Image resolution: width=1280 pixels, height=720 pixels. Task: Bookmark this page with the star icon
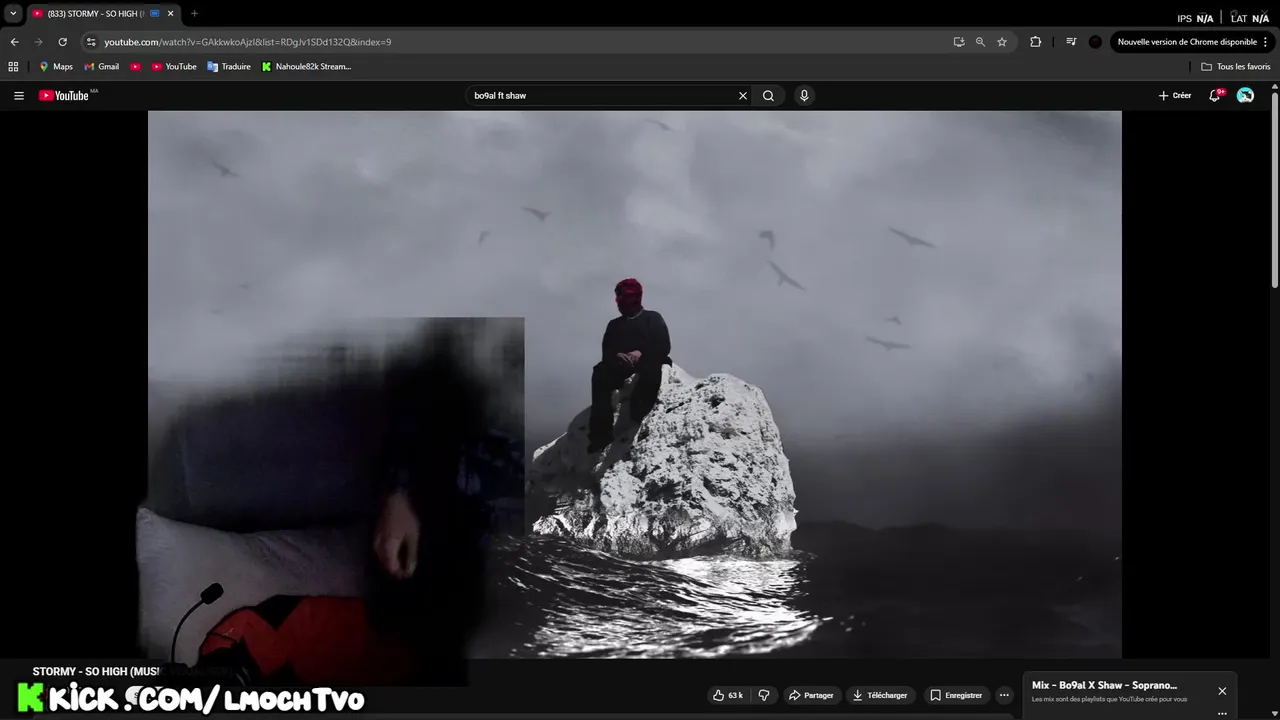[1002, 42]
